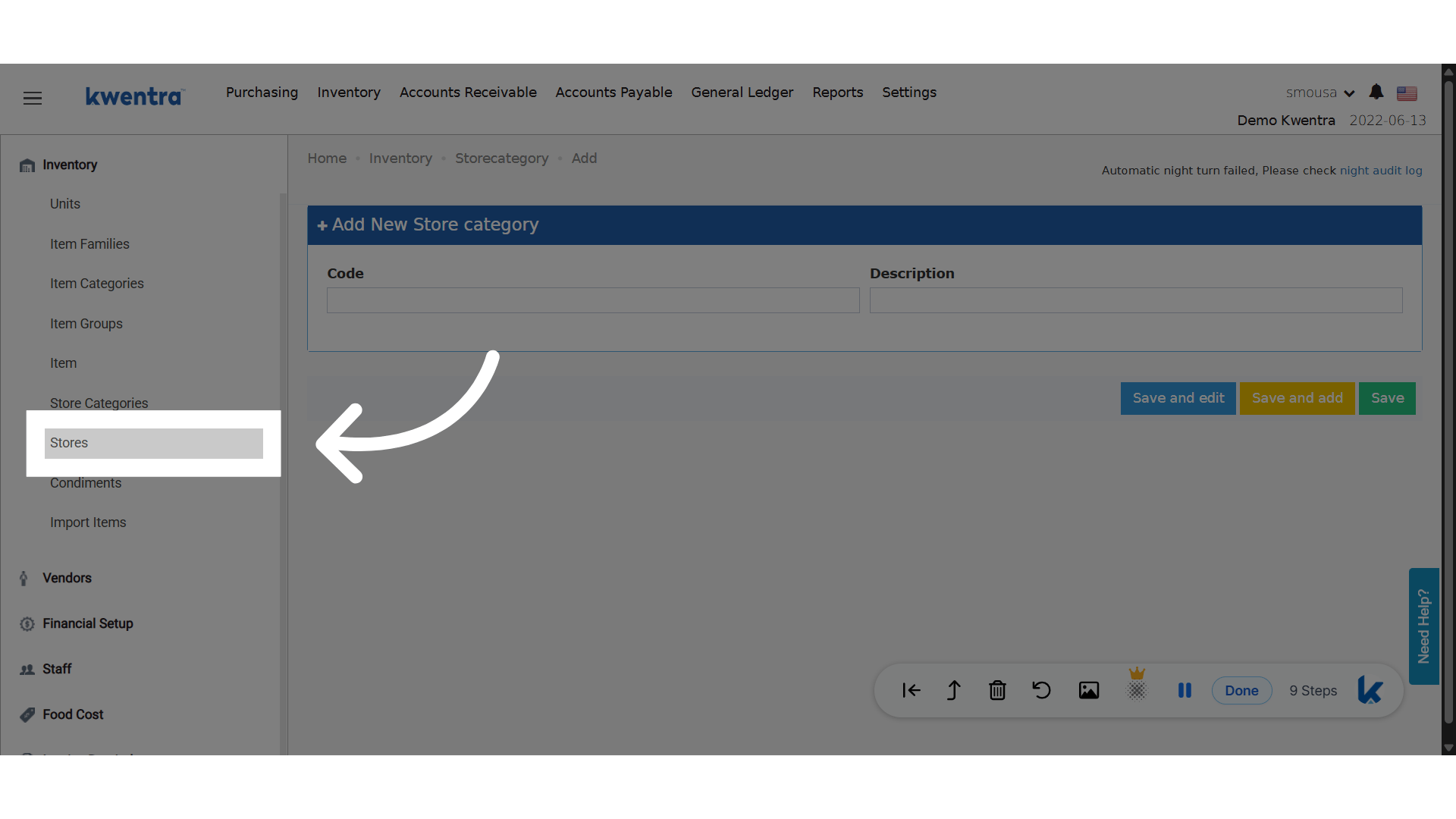Screen dimensions: 1456x819
Task: Open the smousa user dropdown
Action: 1320,93
